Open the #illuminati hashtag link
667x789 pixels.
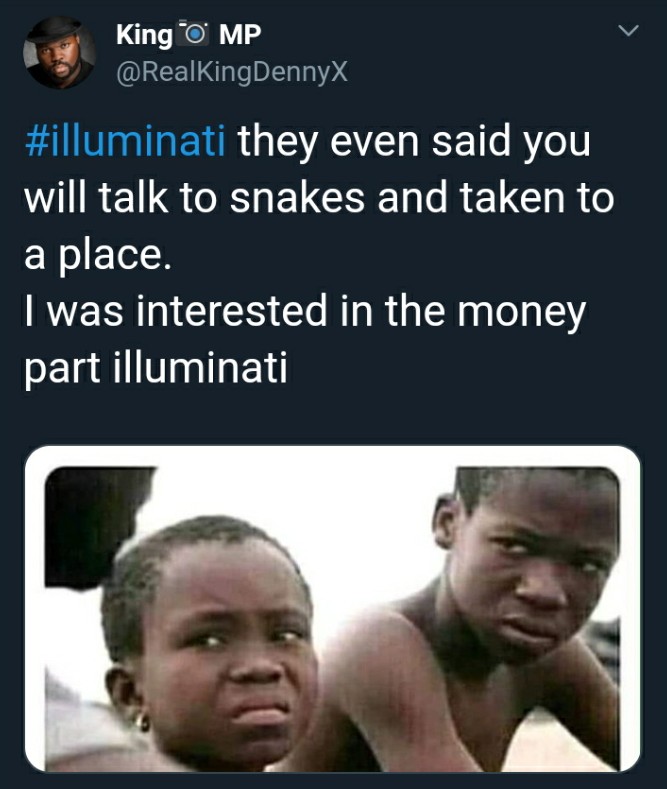tap(125, 141)
